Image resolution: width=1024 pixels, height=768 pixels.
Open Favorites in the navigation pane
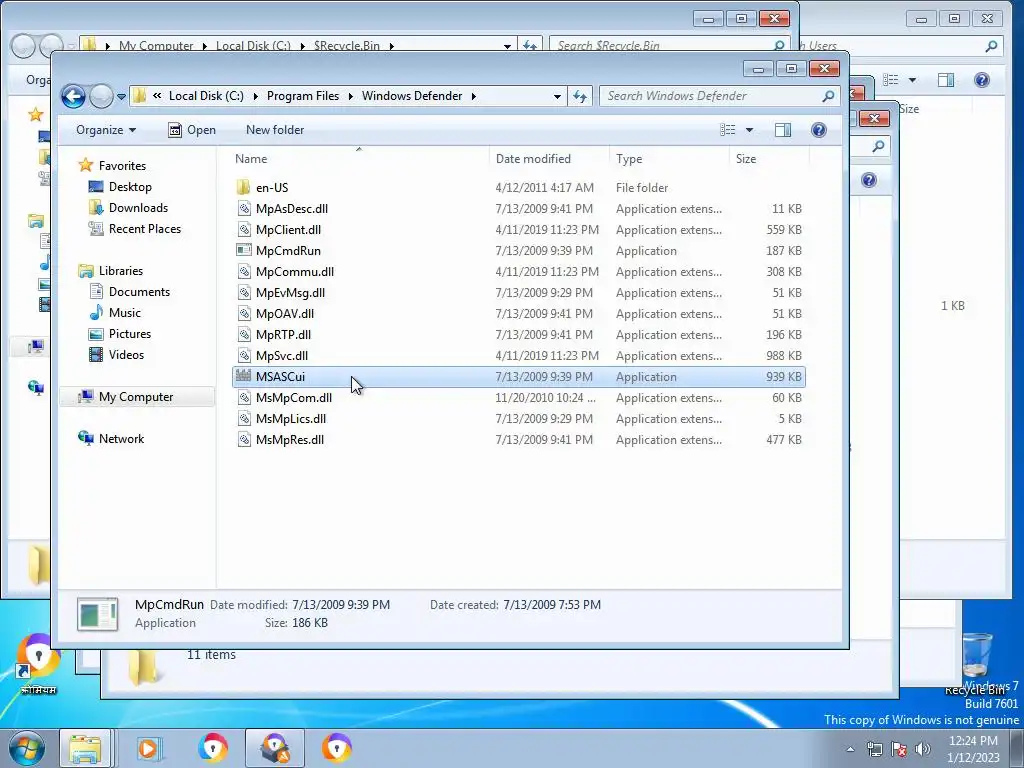click(x=122, y=166)
